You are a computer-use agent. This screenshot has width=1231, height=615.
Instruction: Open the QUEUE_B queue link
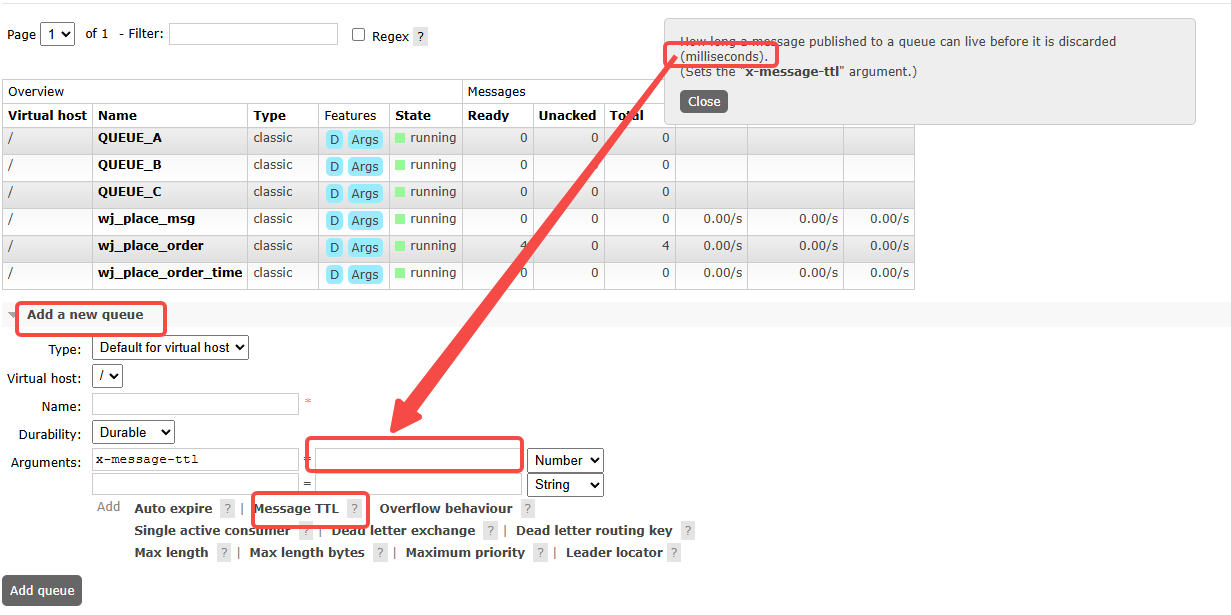(129, 165)
